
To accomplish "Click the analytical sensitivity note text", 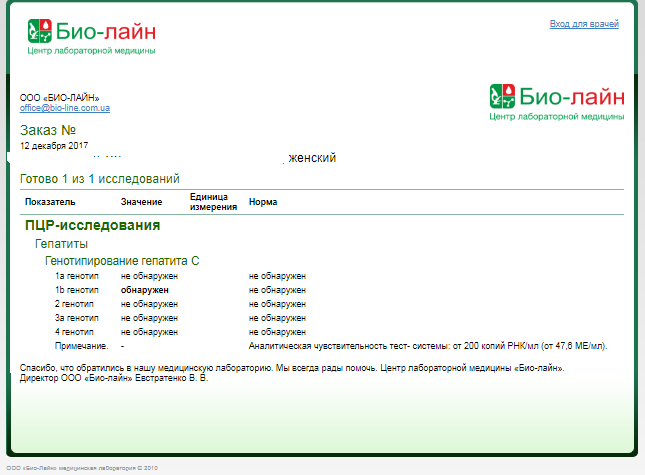I will pyautogui.click(x=428, y=345).
